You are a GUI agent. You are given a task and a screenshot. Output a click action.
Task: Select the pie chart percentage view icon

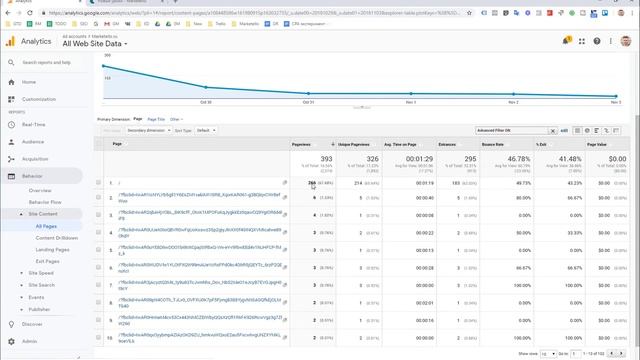tap(587, 131)
